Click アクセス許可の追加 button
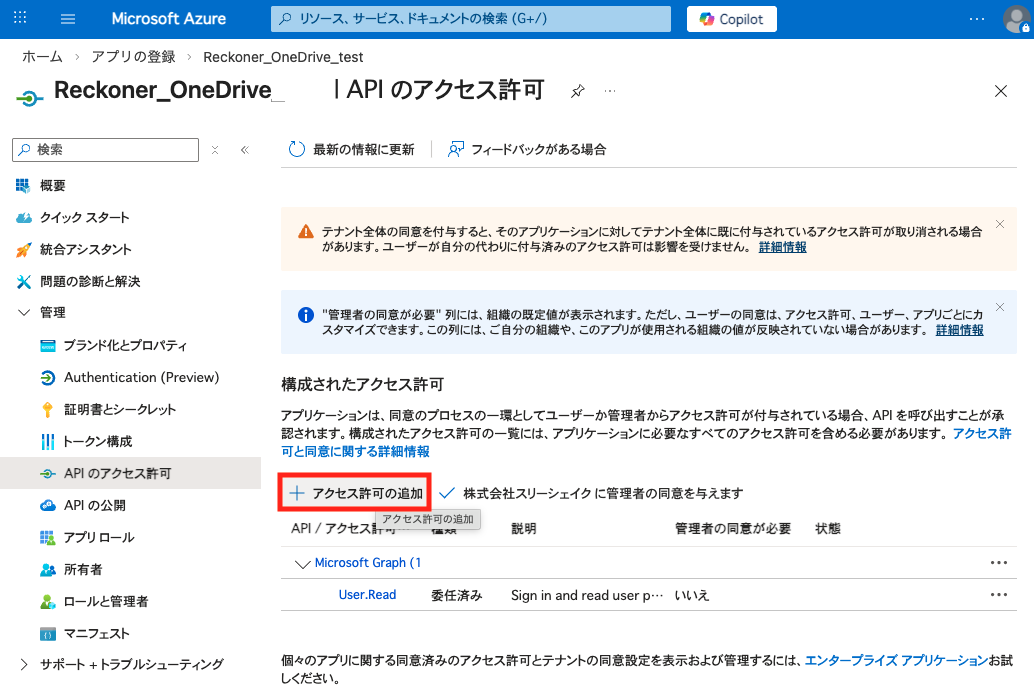Viewport: 1034px width, 700px height. point(355,493)
